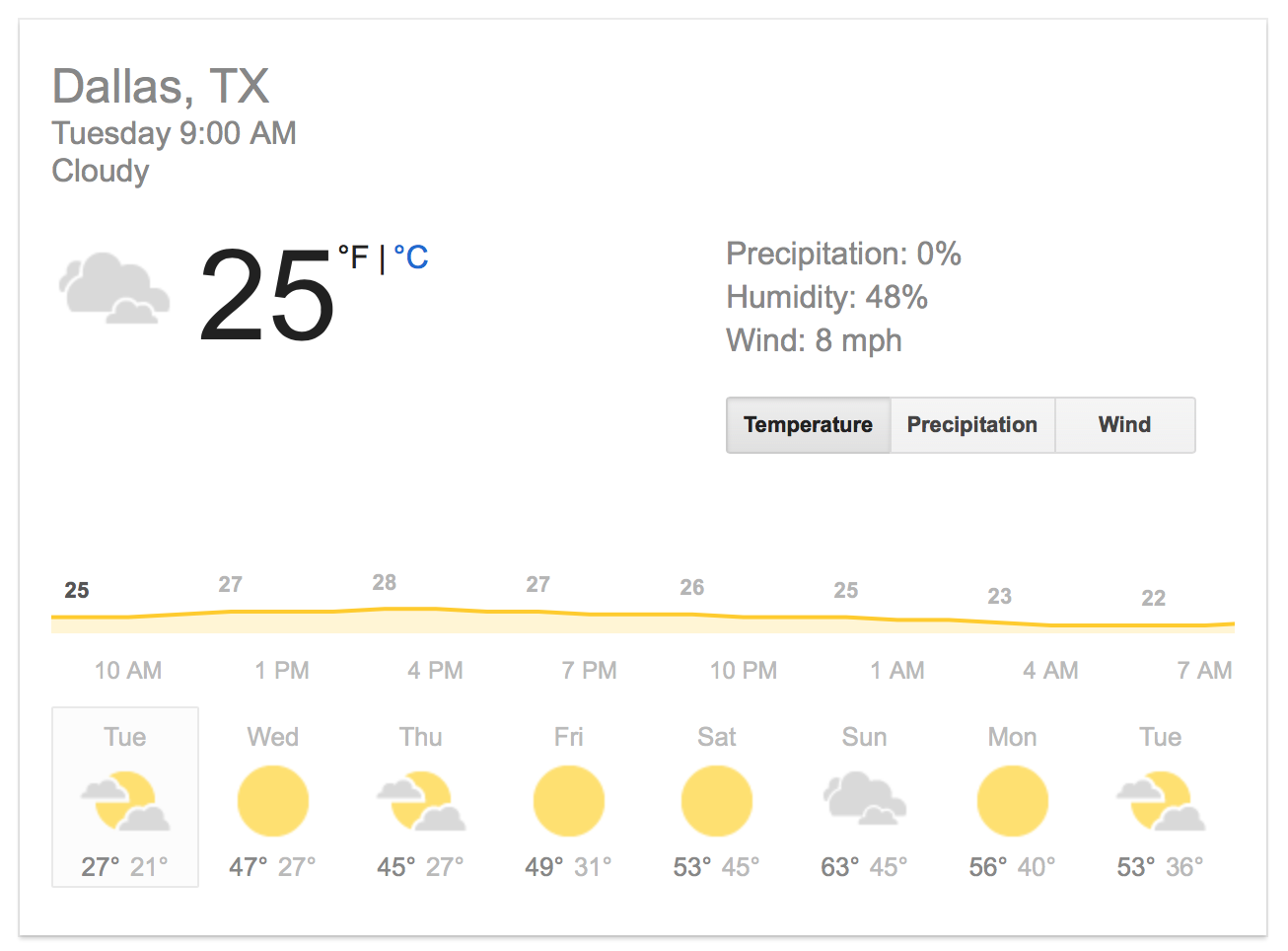Select Wednesday's sunny forecast icon

pyautogui.click(x=273, y=801)
